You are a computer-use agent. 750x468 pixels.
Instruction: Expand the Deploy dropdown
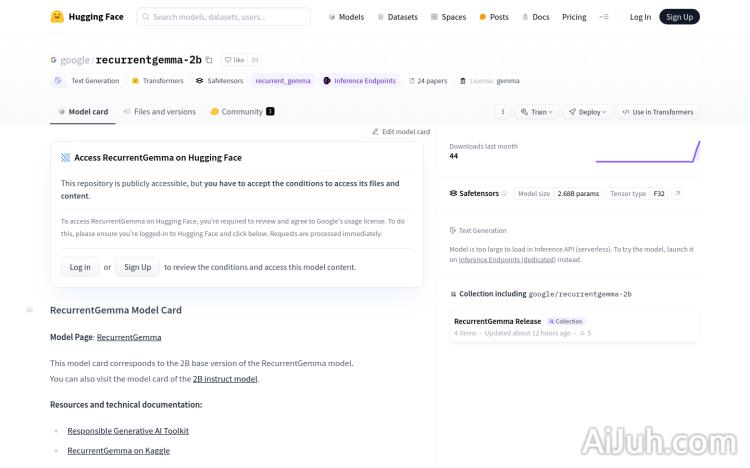[x=586, y=112]
